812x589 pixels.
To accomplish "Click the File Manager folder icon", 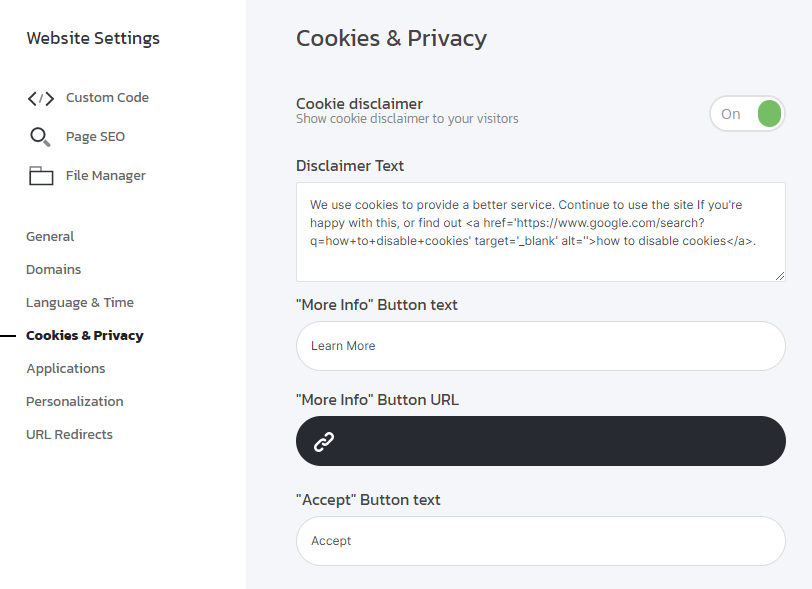I will [41, 176].
